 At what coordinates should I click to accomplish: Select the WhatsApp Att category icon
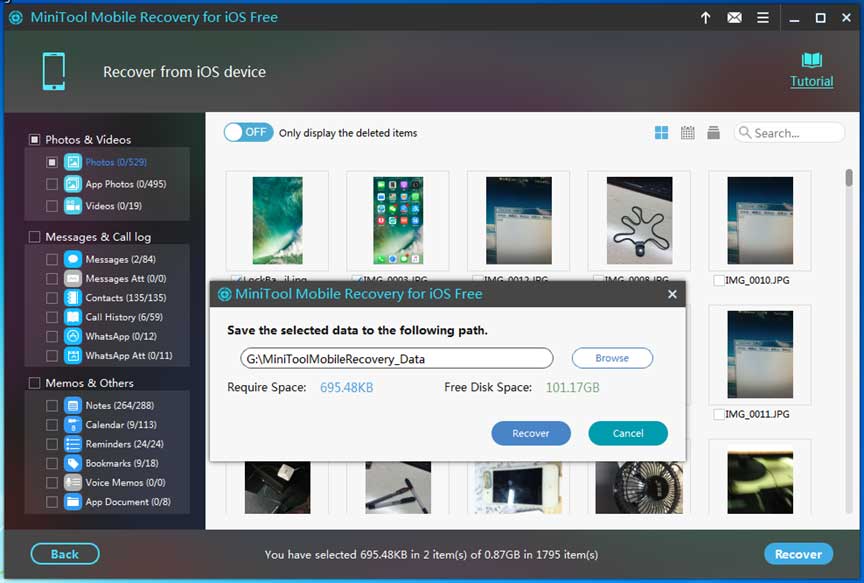pyautogui.click(x=73, y=355)
